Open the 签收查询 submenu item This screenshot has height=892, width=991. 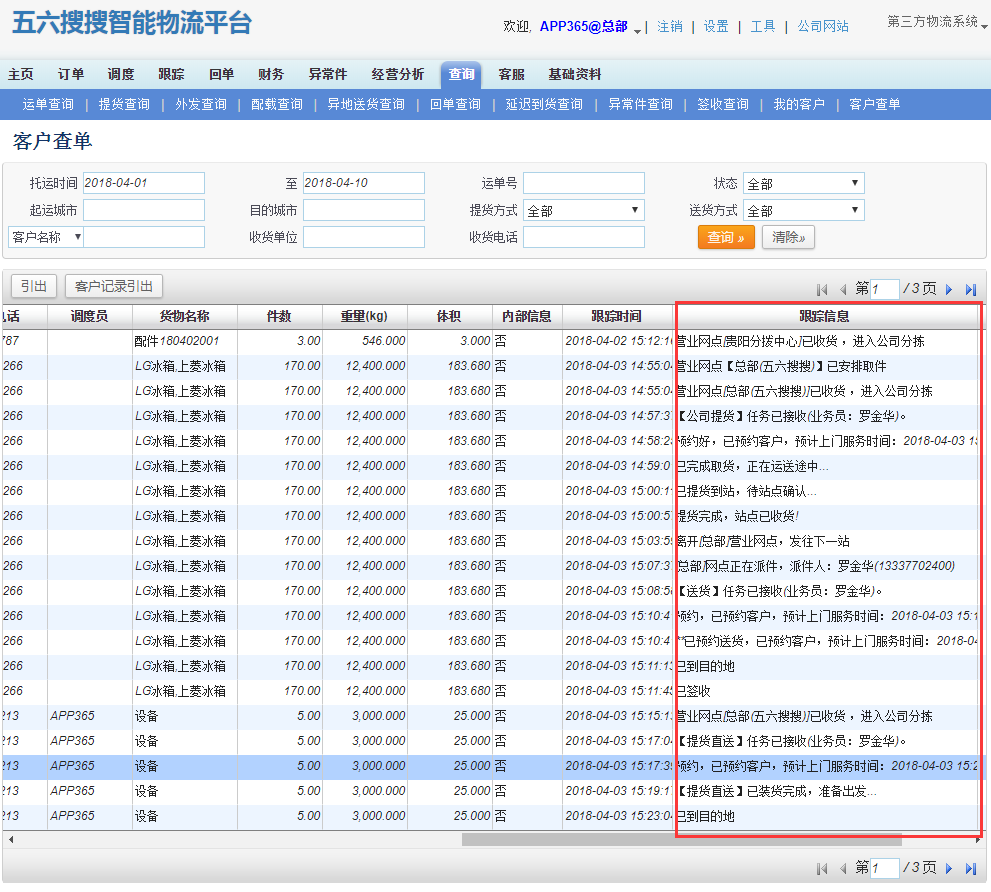722,104
